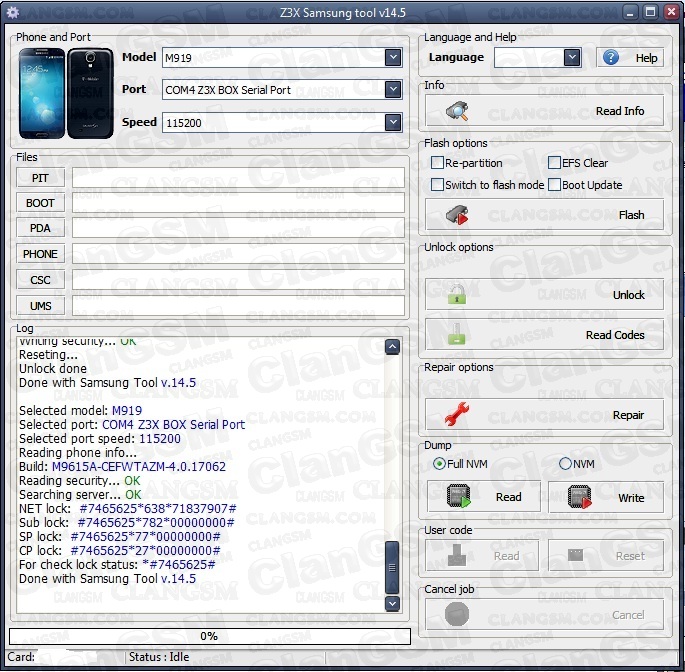This screenshot has width=685, height=672.
Task: Click the 0% progress bar
Action: (x=210, y=636)
